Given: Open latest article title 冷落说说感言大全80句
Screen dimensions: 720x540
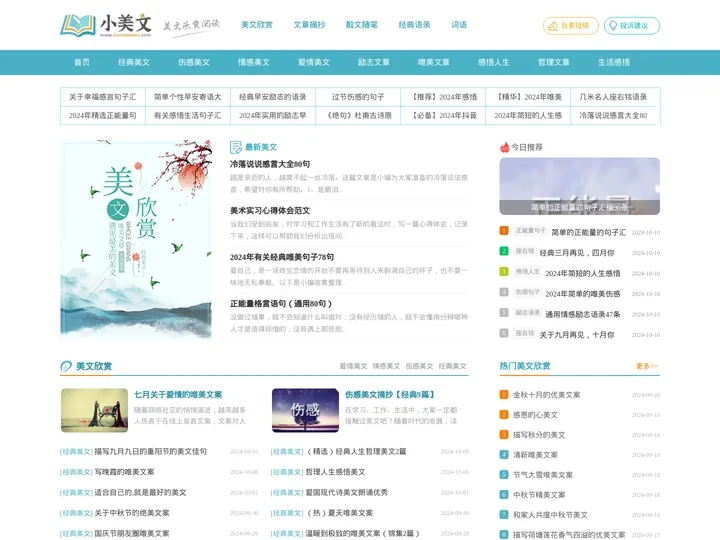Looking at the screenshot, I should (270, 164).
